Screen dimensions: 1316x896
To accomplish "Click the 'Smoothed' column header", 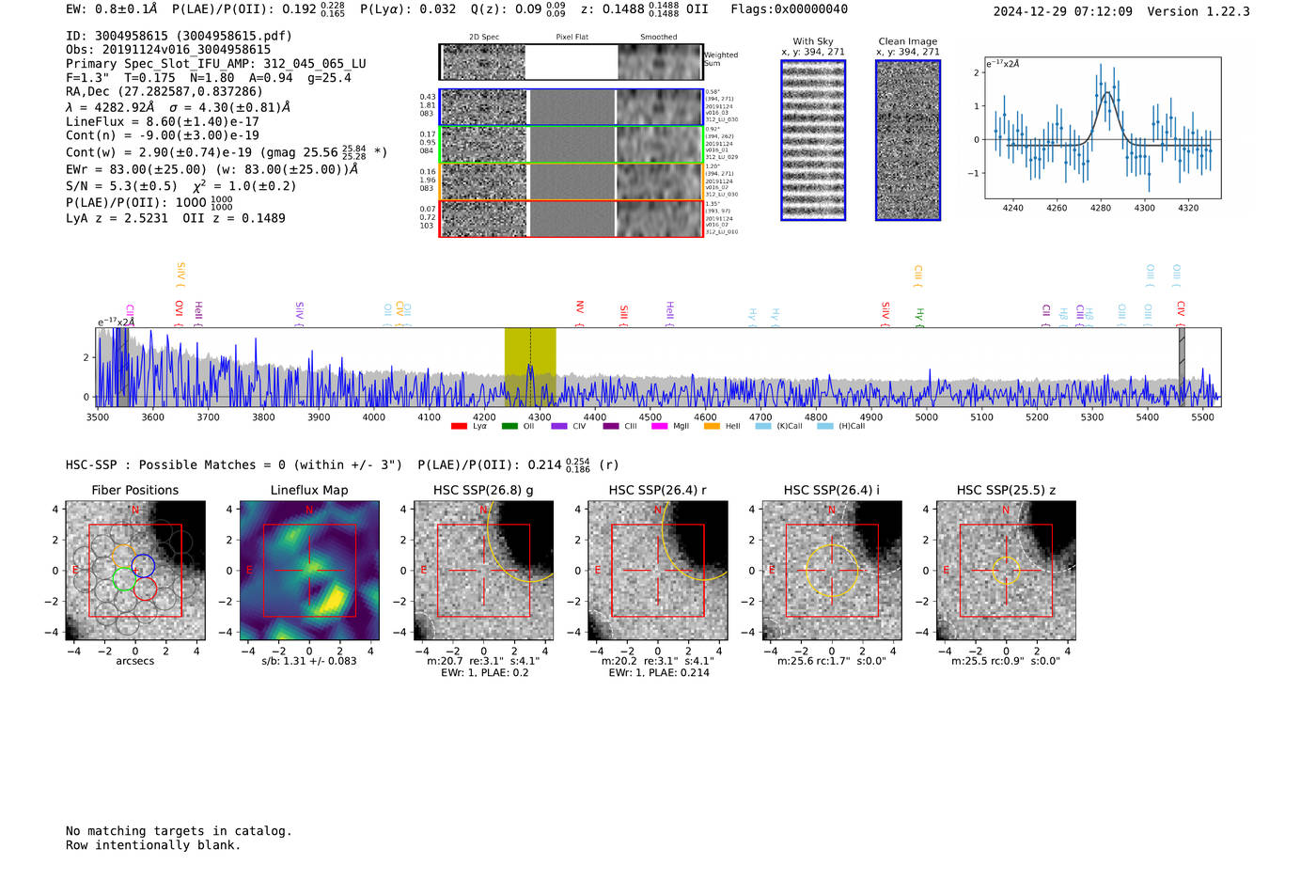I will [659, 38].
